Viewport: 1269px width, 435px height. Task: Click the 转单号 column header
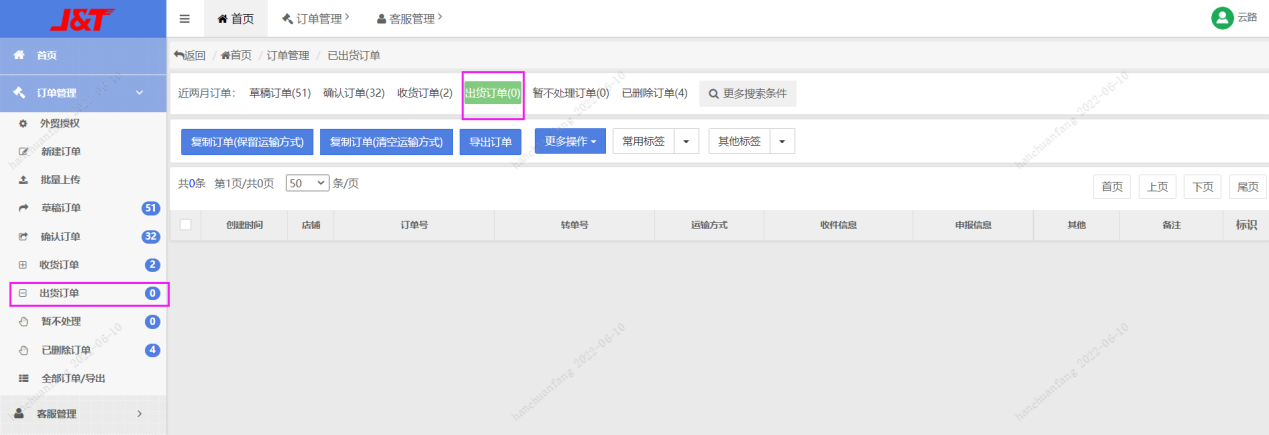[574, 226]
